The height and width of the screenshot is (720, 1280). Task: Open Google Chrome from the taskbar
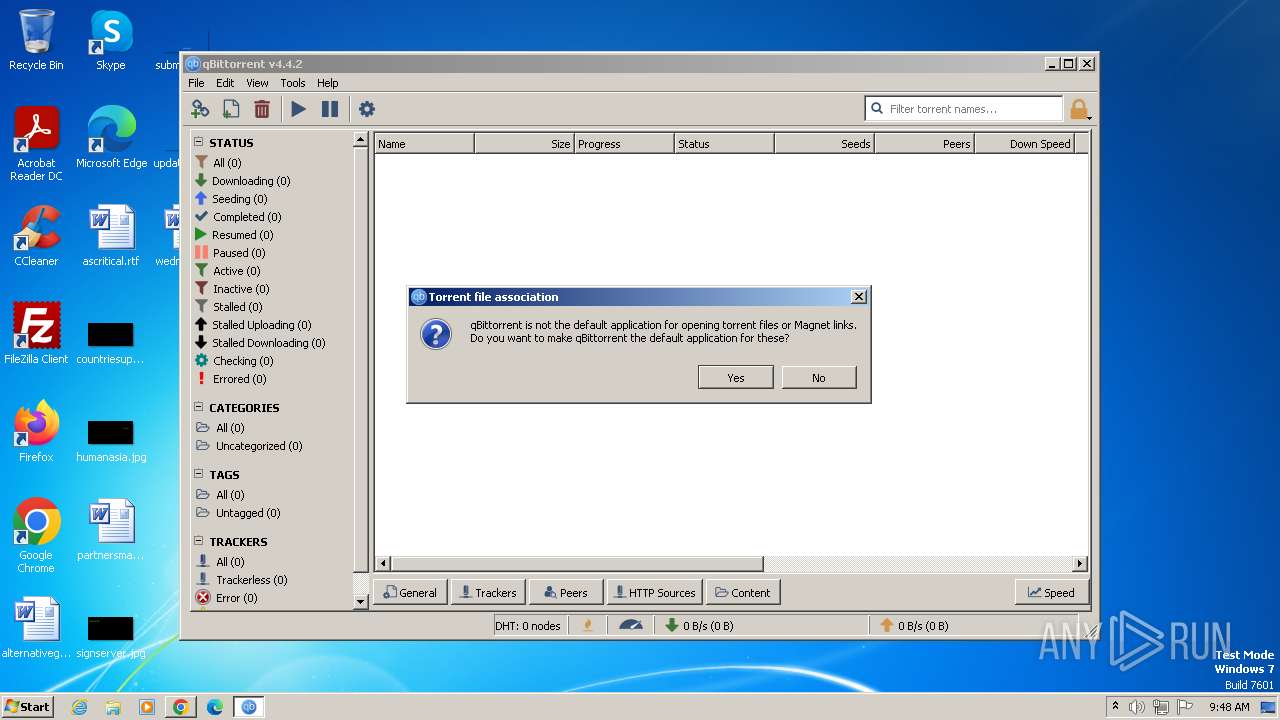[x=181, y=707]
